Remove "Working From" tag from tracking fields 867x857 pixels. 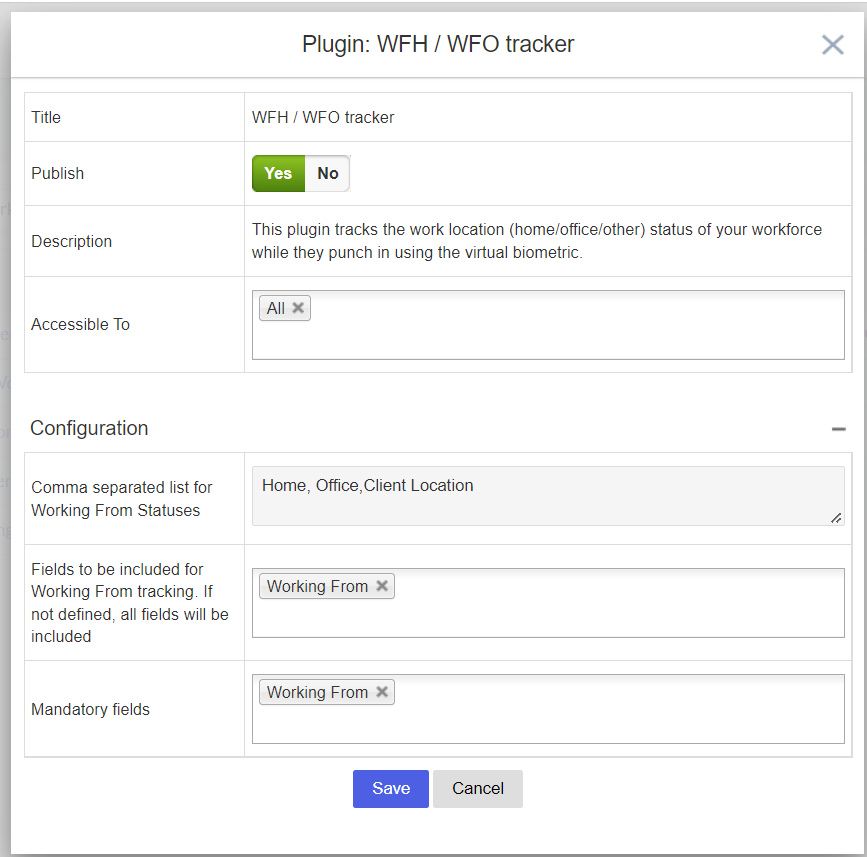pos(383,586)
